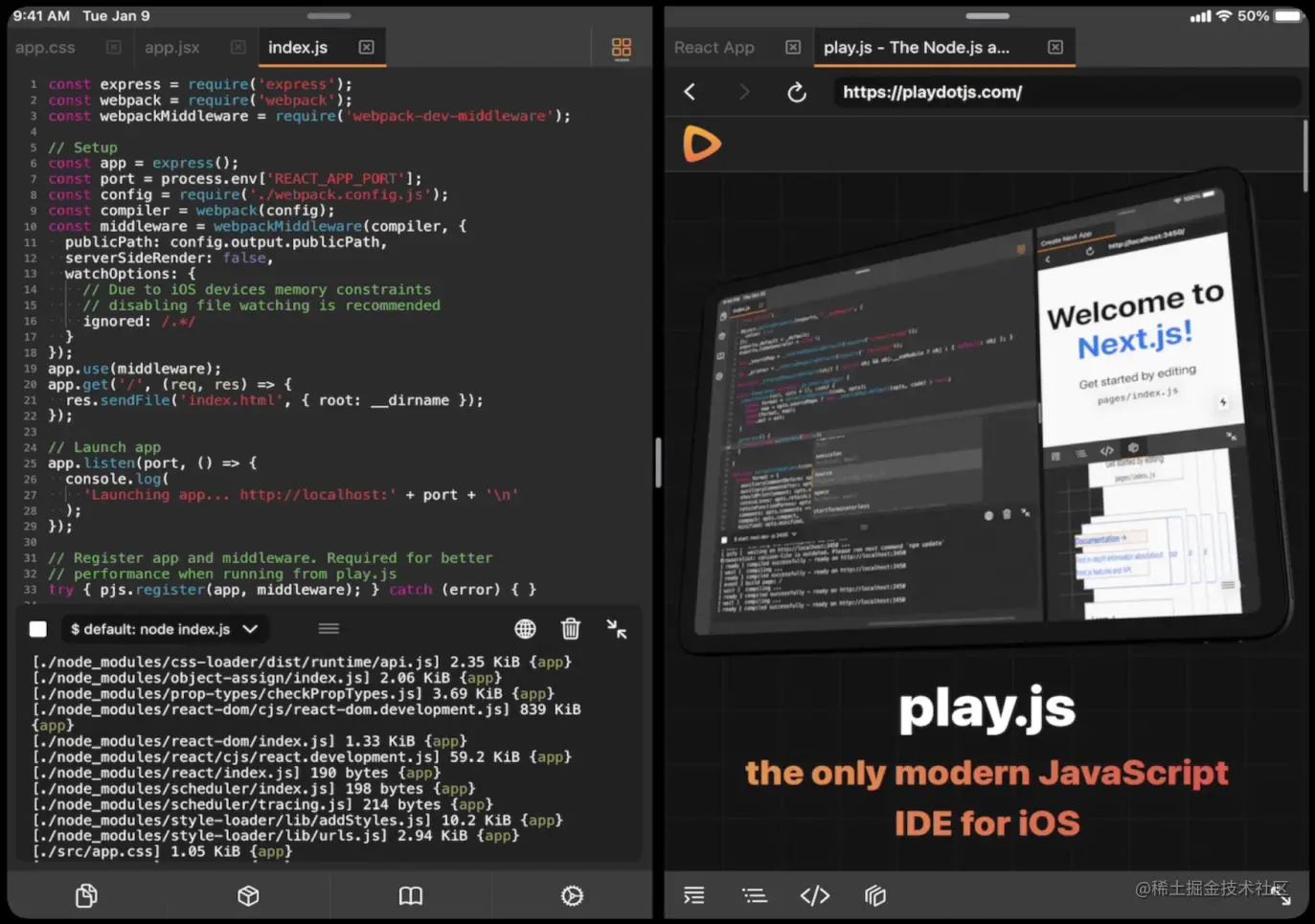Click 'the only modern JavaScript' tagline
Image resolution: width=1315 pixels, height=924 pixels.
[986, 774]
